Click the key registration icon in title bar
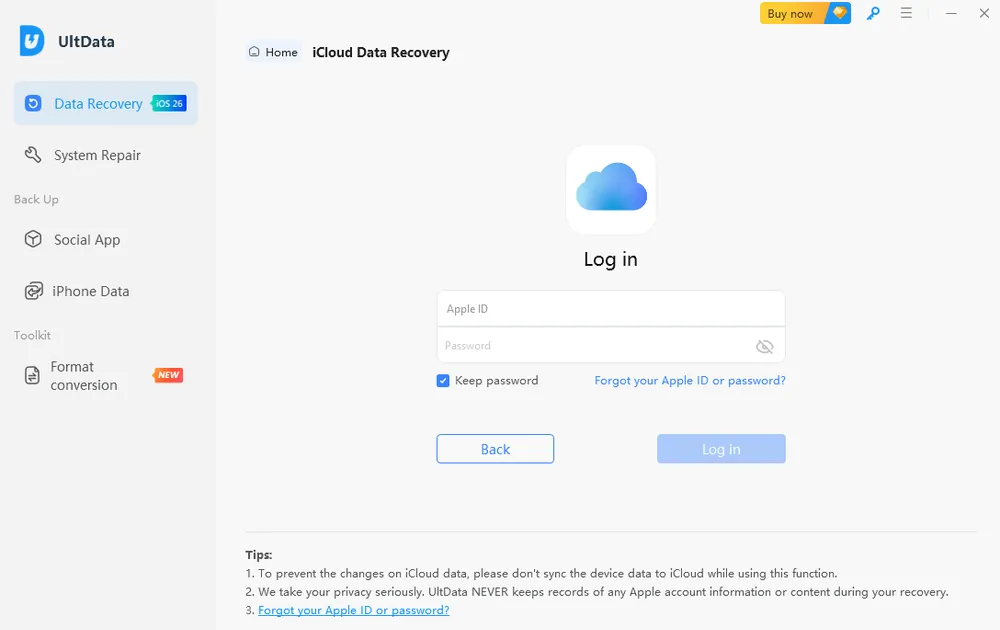Viewport: 1000px width, 630px height. point(872,14)
